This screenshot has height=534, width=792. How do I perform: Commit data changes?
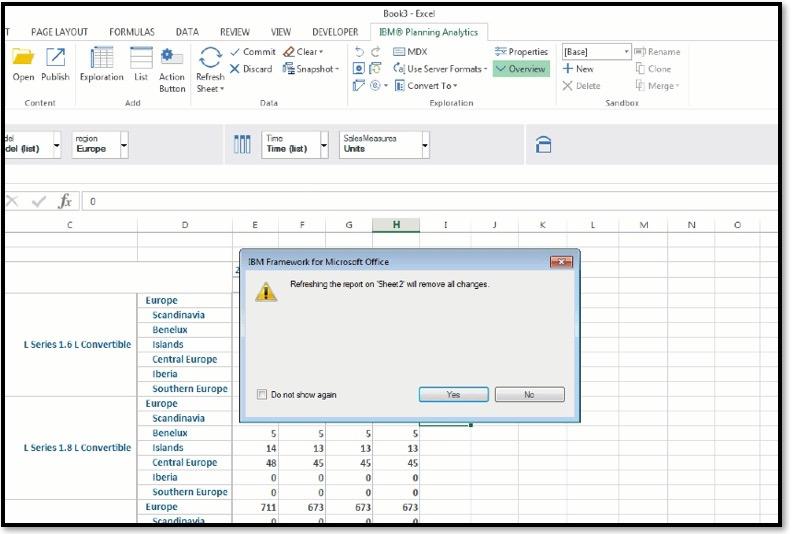[x=253, y=52]
